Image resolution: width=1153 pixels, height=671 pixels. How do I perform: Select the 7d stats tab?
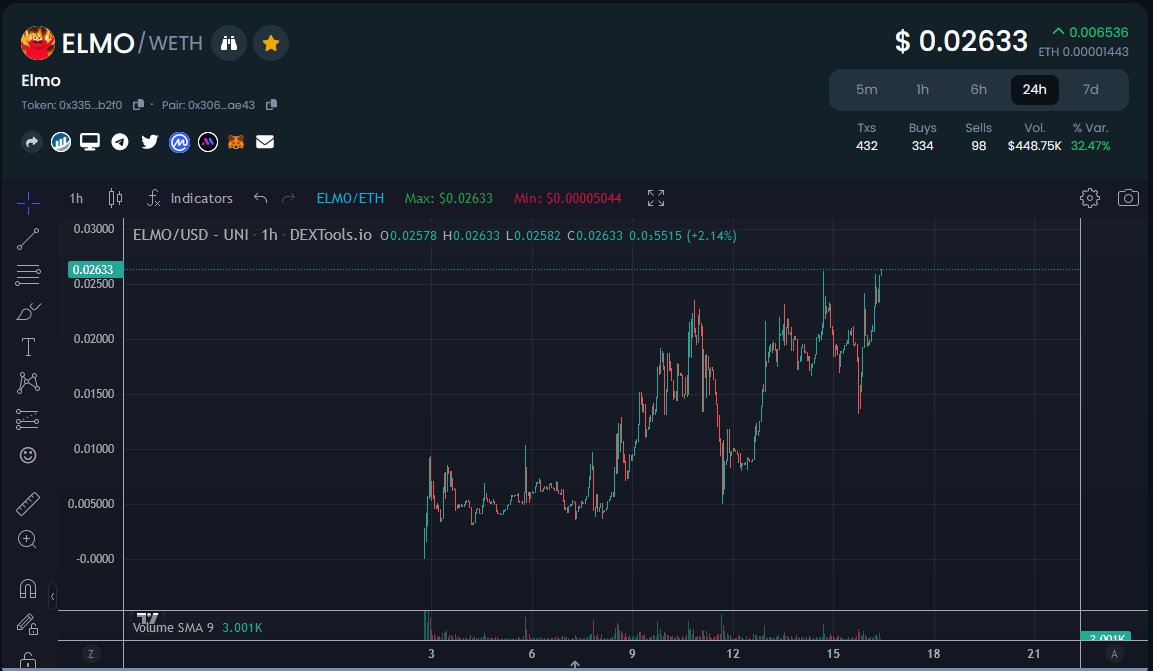pos(1090,90)
